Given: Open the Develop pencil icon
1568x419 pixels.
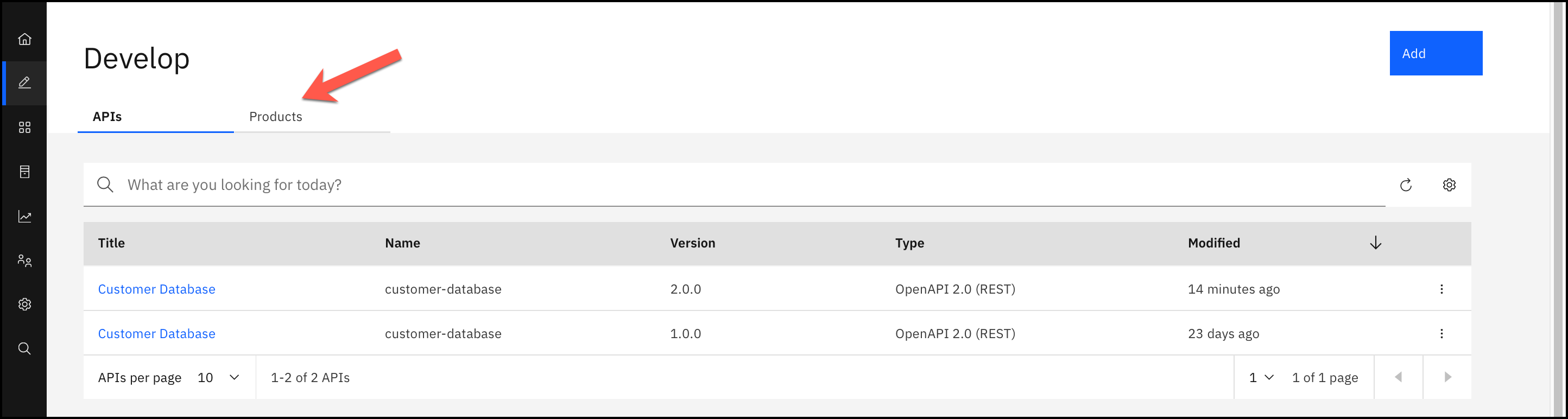Looking at the screenshot, I should point(24,82).
